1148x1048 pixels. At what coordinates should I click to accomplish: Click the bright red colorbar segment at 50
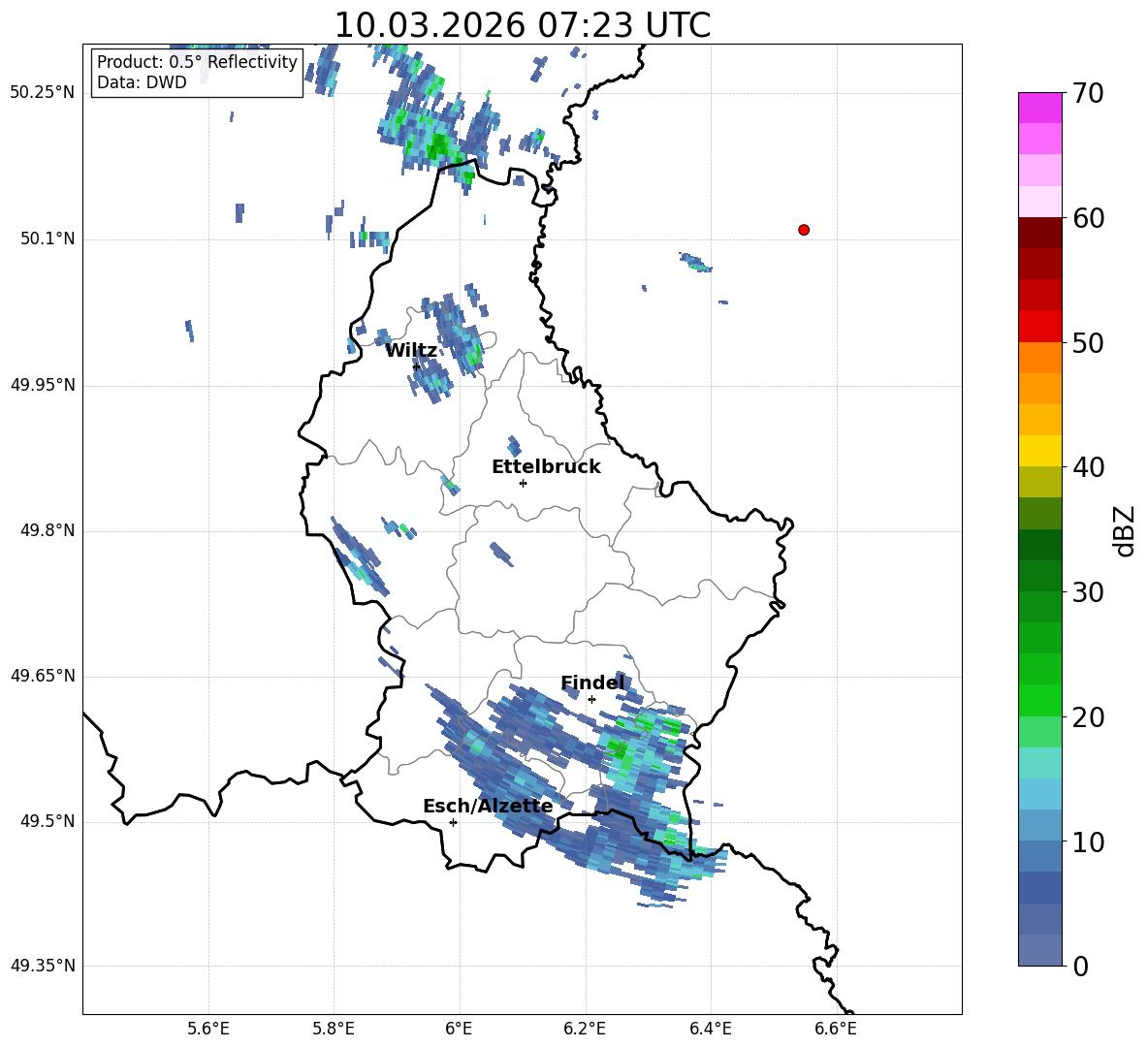pos(1039,327)
